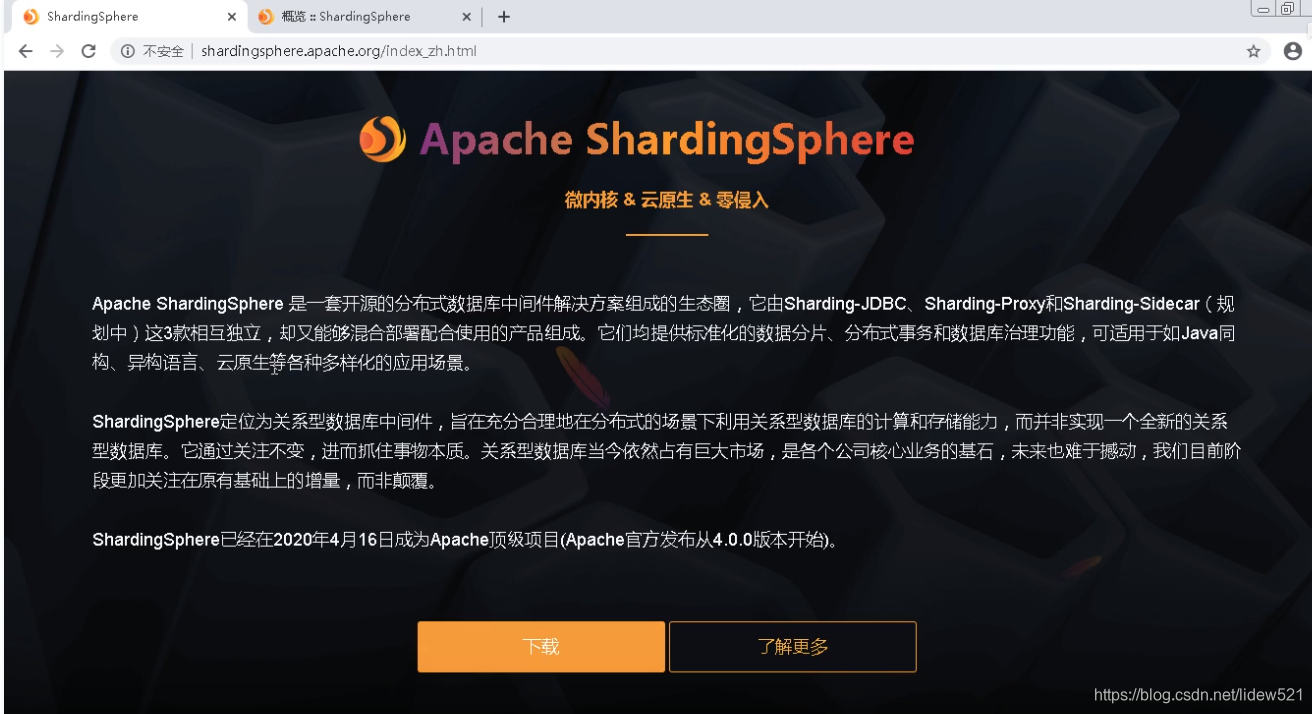Image resolution: width=1312 pixels, height=714 pixels.
Task: Click the Apache ShardingSphere heading text
Action: click(667, 140)
